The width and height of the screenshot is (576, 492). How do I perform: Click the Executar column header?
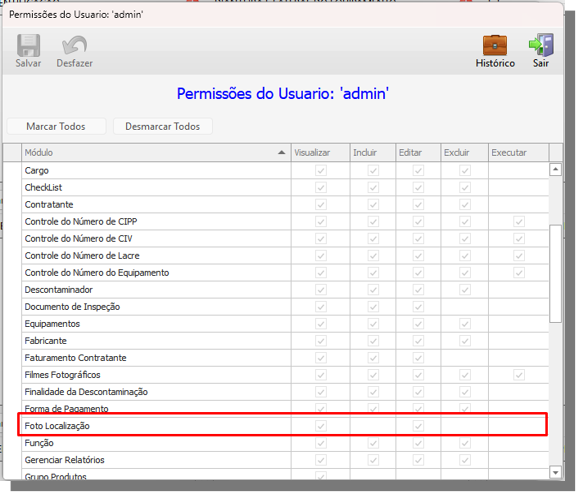click(x=519, y=152)
